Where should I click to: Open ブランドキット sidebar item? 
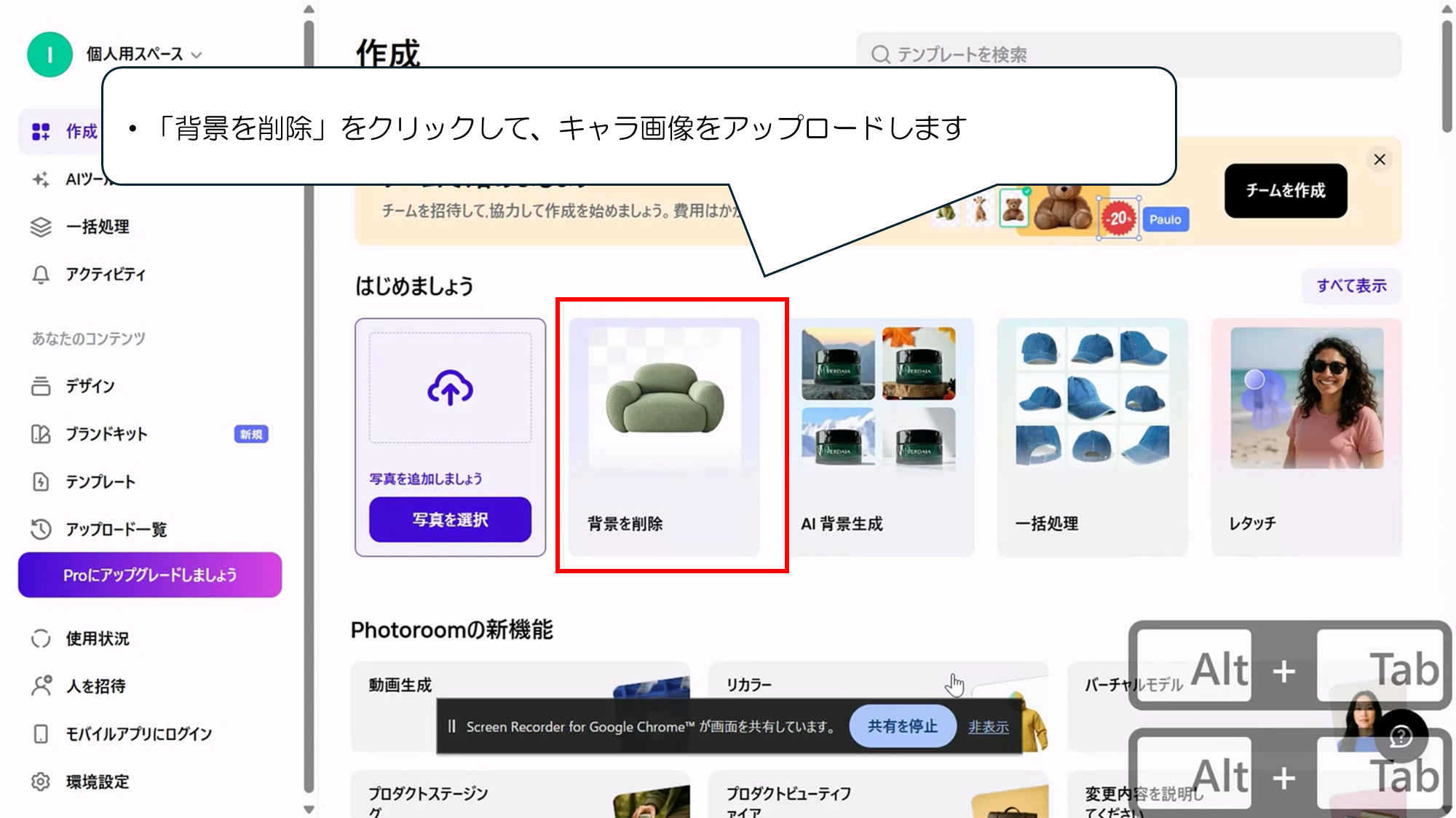point(106,434)
